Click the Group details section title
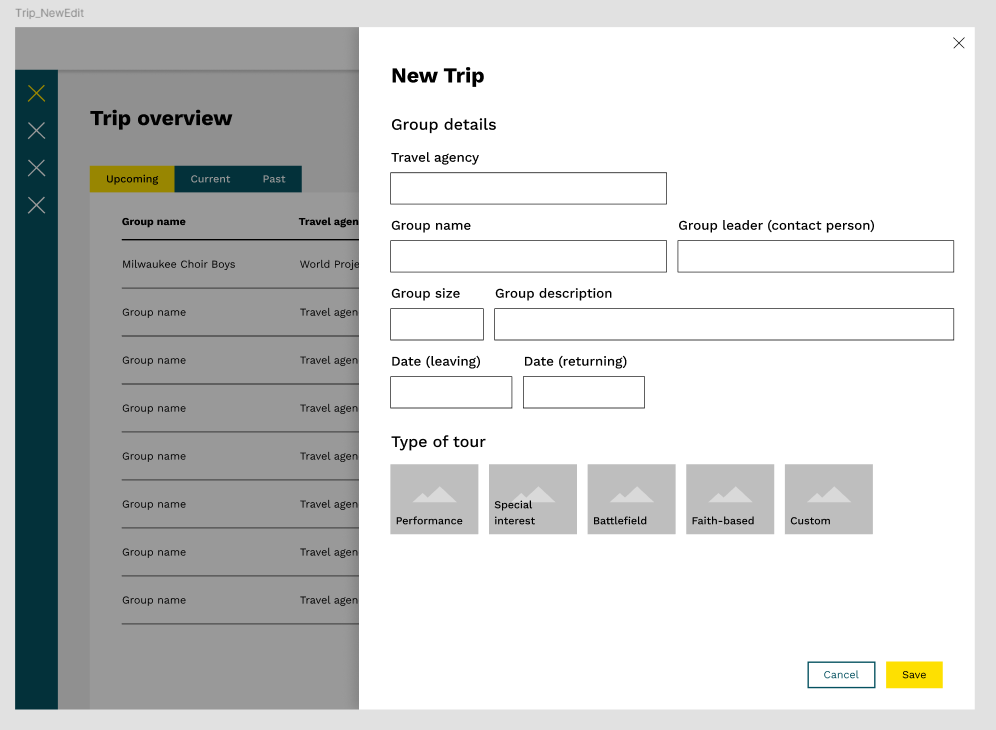 pos(443,125)
